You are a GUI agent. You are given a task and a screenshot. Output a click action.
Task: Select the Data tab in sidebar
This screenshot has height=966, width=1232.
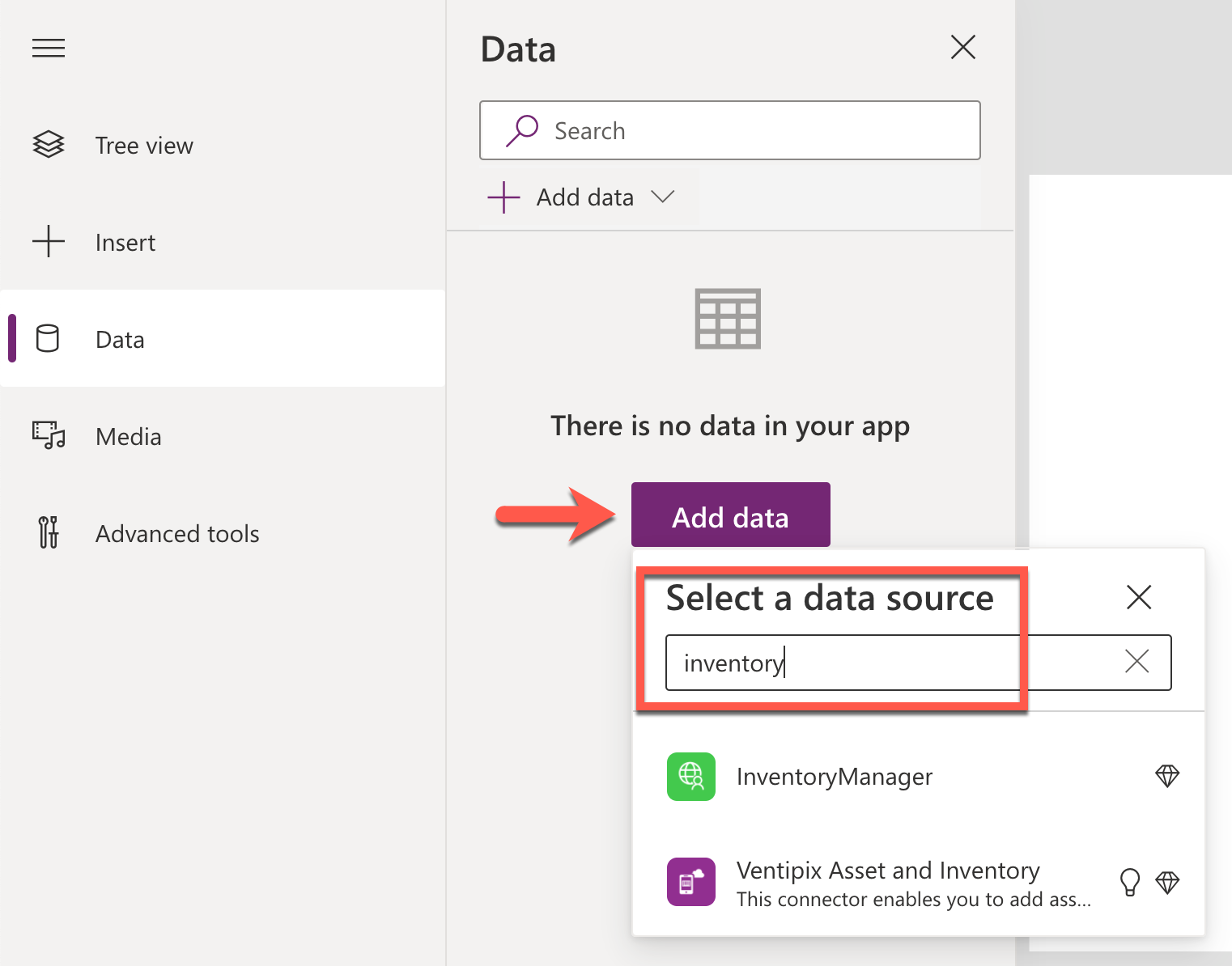pos(223,338)
